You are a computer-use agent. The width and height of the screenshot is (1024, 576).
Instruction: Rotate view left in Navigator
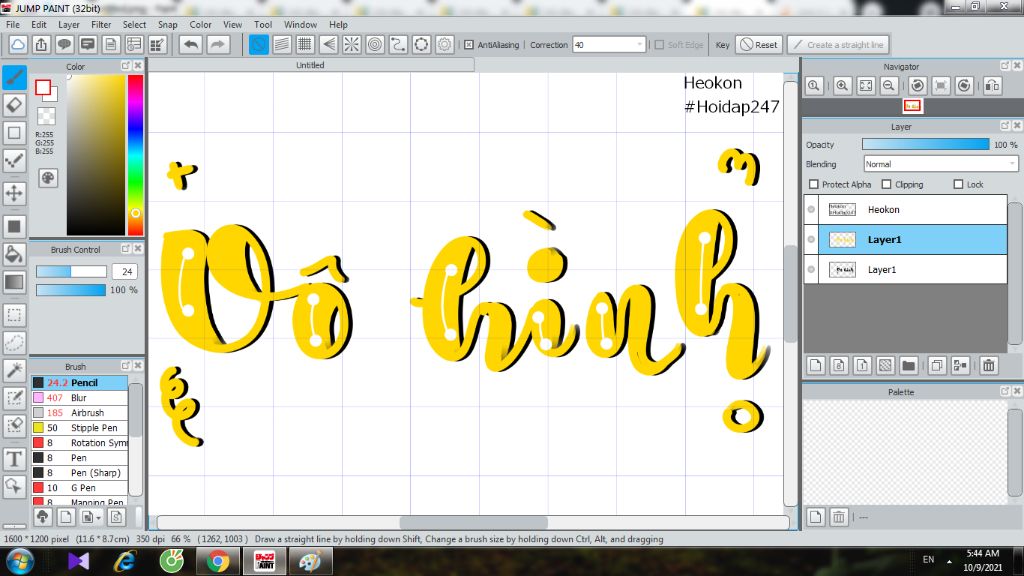918,86
